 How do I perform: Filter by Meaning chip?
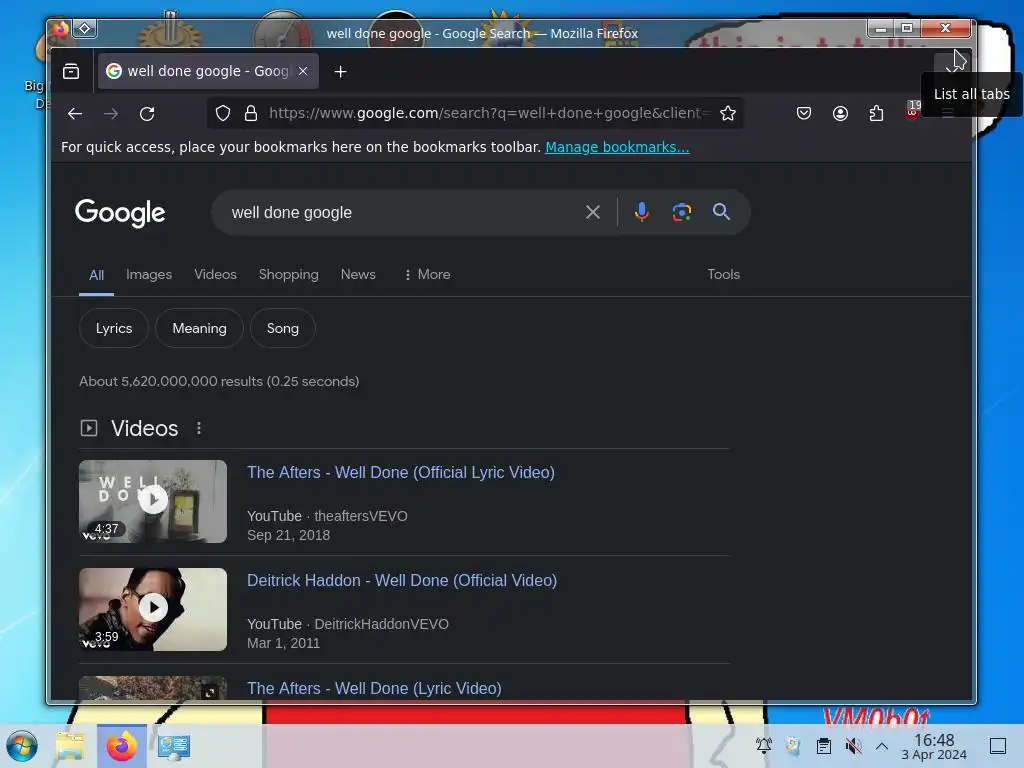click(x=199, y=328)
